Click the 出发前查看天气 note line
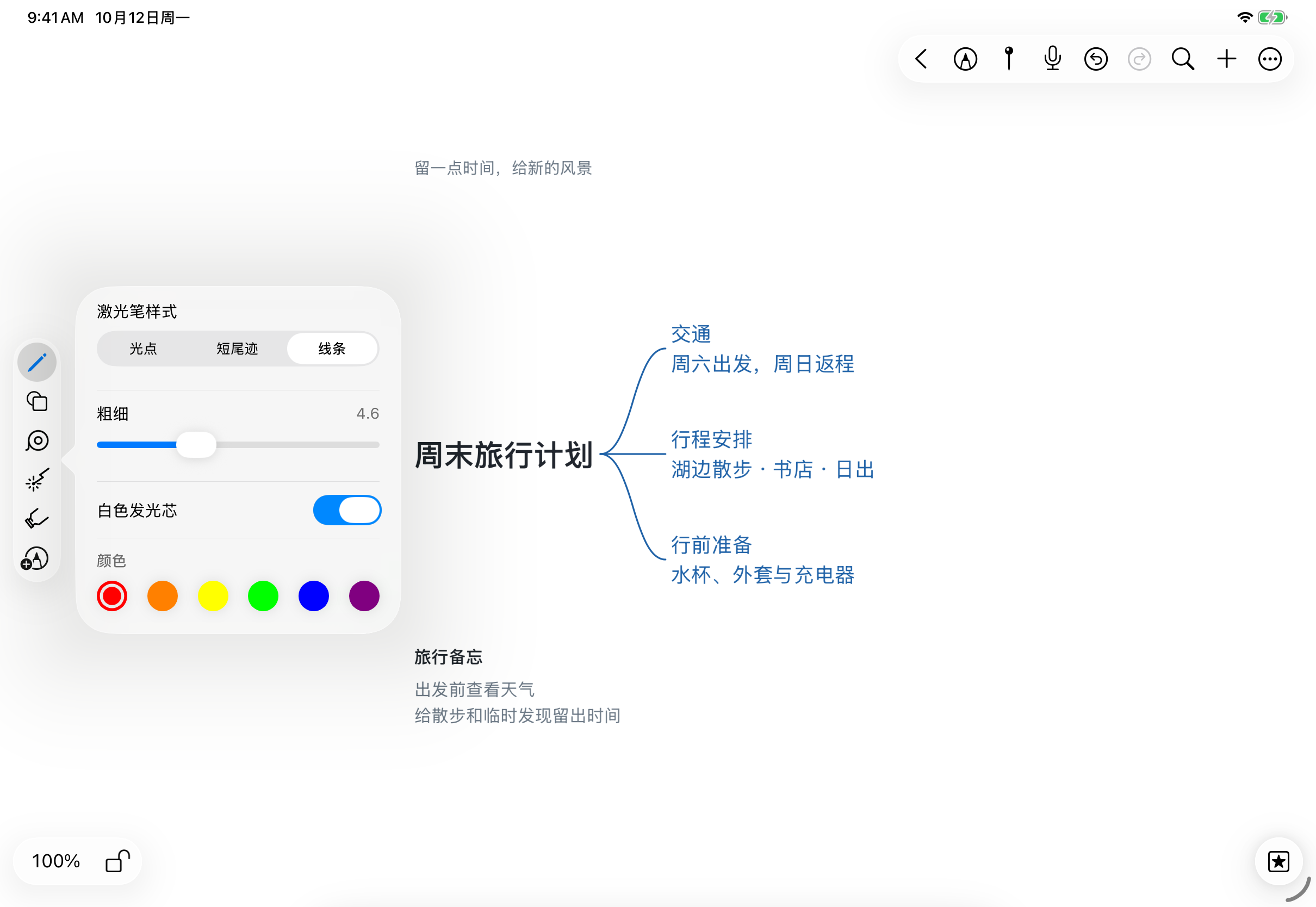 click(474, 689)
